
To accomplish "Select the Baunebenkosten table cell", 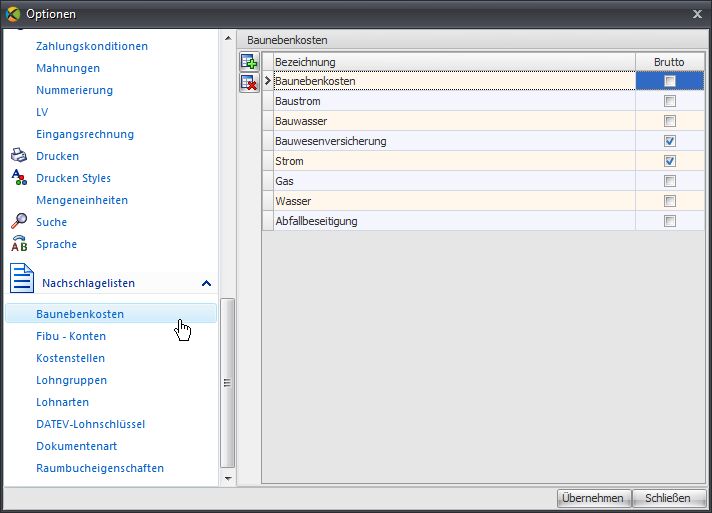I will coord(454,81).
